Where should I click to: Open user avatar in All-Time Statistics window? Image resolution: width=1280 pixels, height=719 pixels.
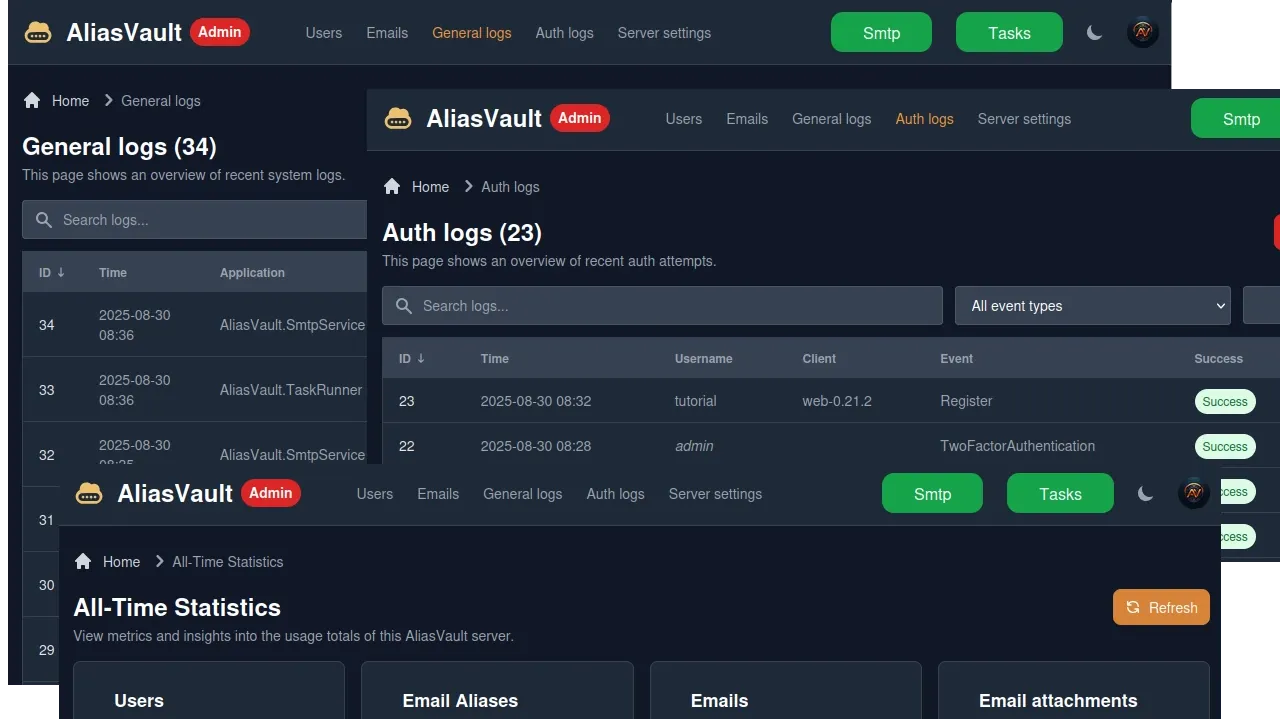(x=1193, y=494)
